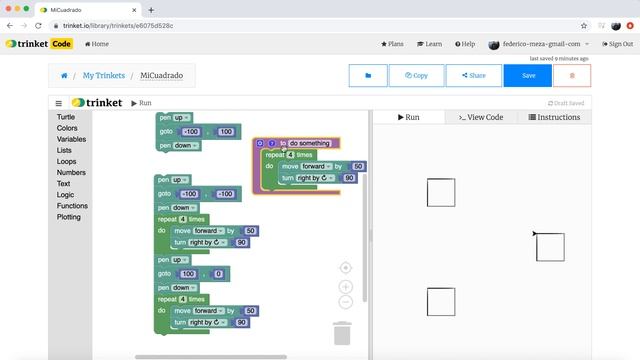Go to My Trinkets link
Image resolution: width=640 pixels, height=360 pixels.
pos(104,76)
